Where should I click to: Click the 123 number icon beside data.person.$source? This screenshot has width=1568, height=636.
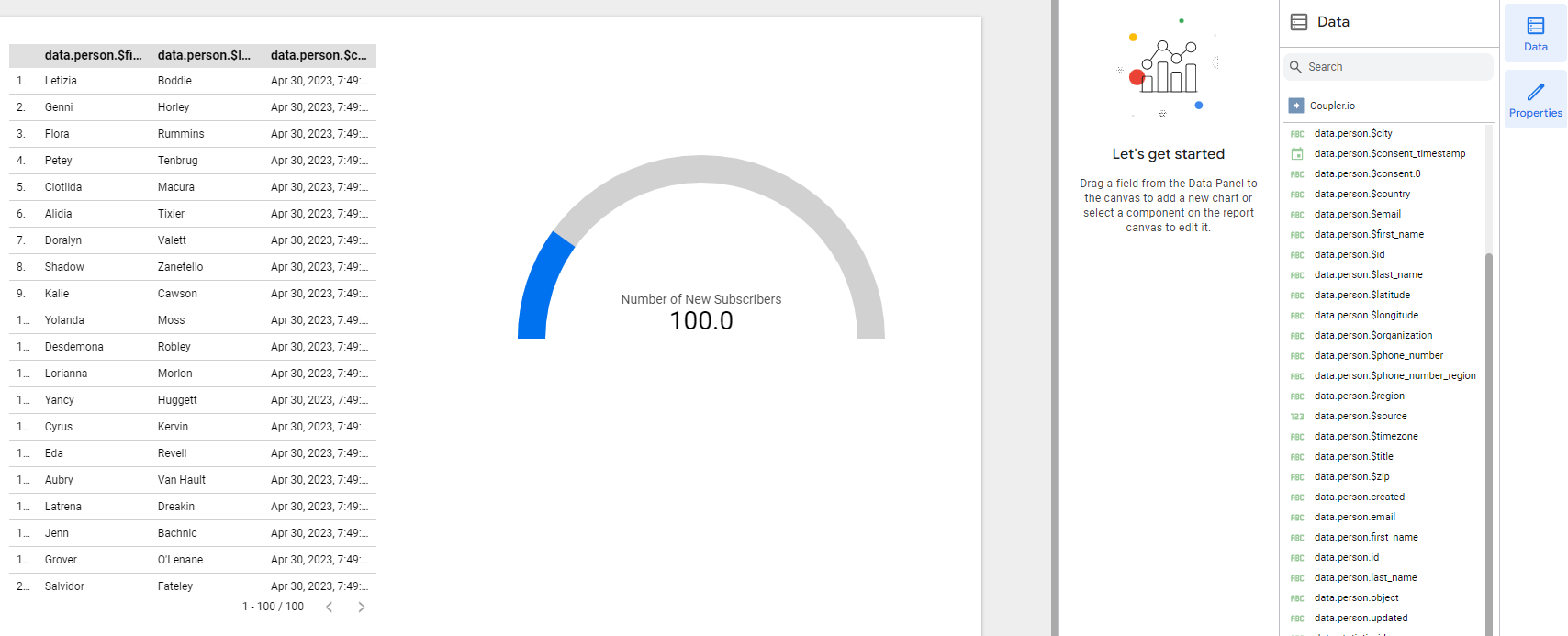coord(1297,417)
